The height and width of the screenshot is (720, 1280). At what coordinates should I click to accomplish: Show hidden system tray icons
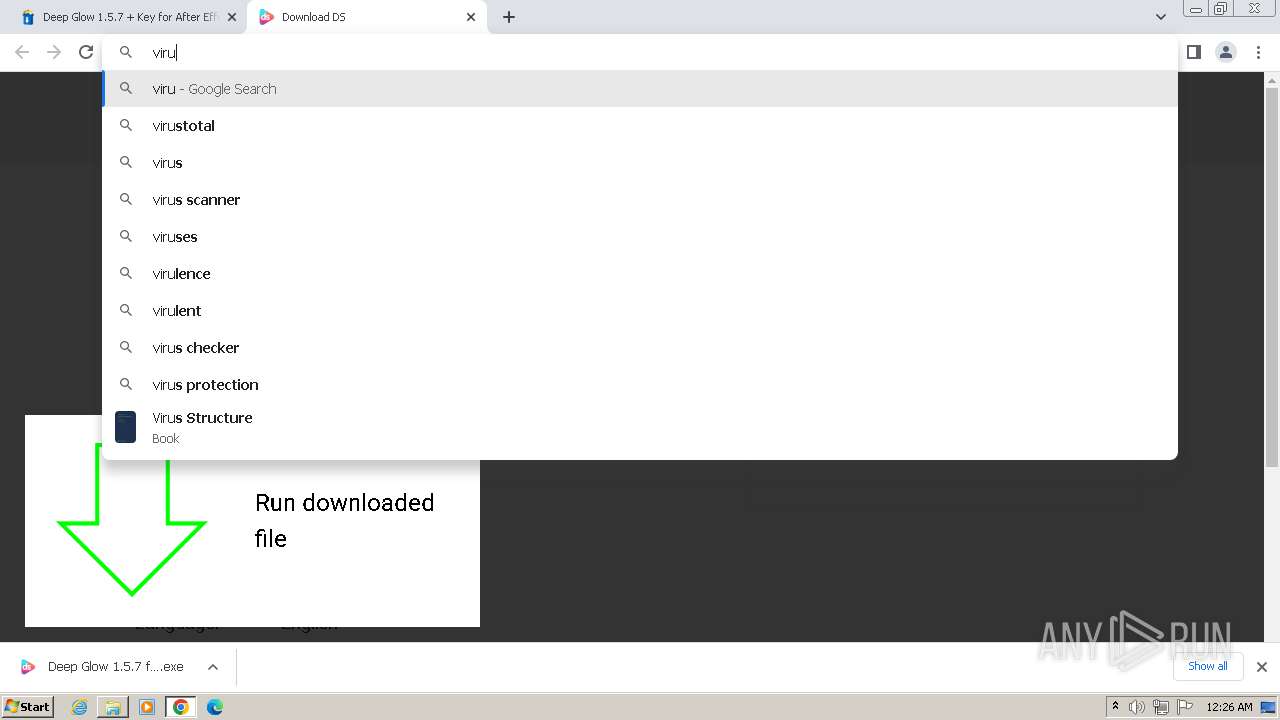coord(1116,707)
